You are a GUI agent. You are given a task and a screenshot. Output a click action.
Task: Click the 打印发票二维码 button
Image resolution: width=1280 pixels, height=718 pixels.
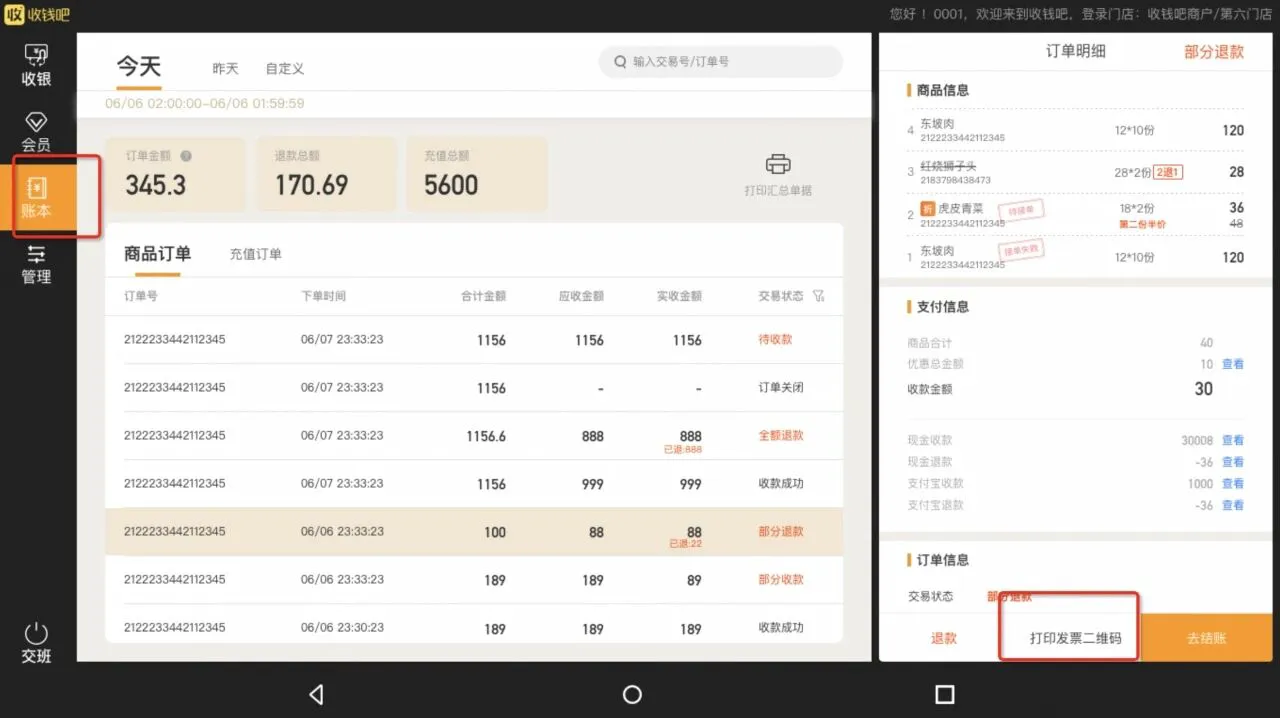pyautogui.click(x=1075, y=638)
